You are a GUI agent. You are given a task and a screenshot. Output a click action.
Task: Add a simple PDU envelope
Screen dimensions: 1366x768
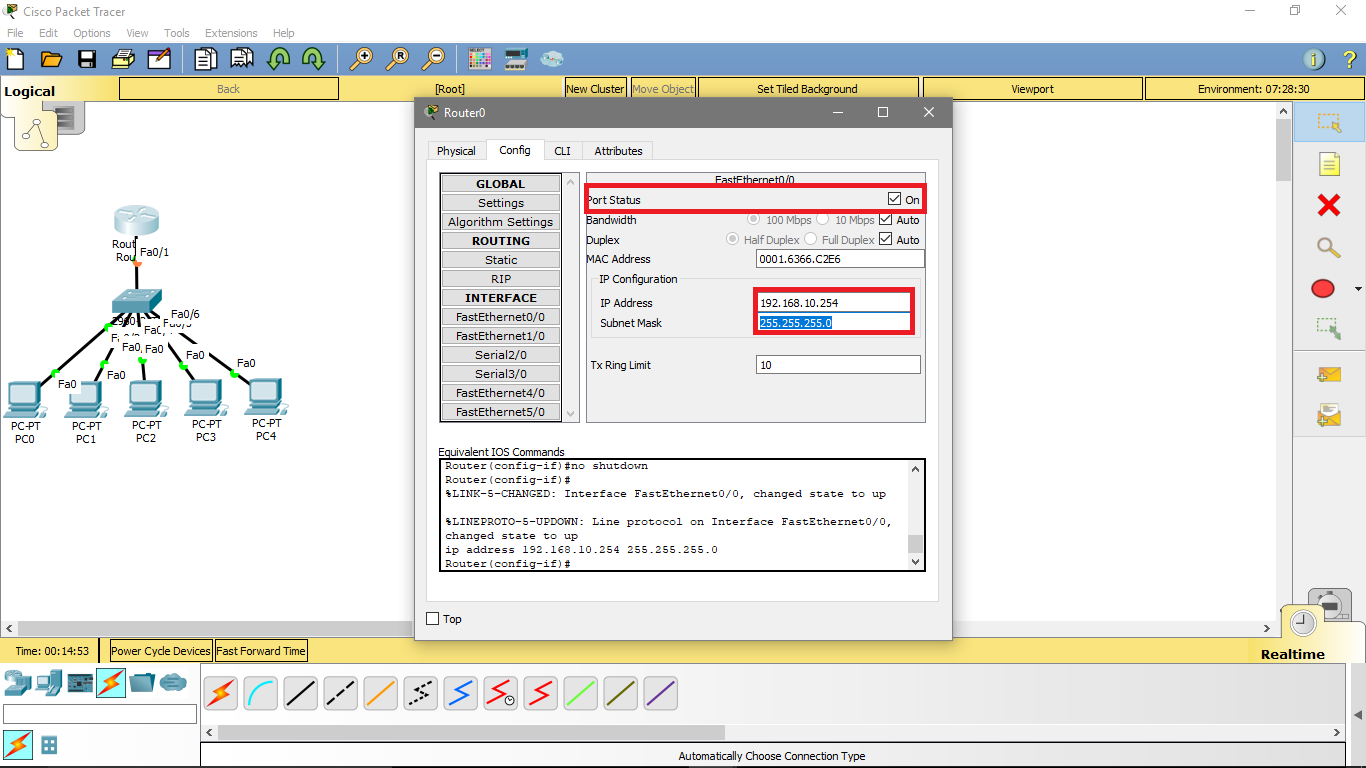1329,374
